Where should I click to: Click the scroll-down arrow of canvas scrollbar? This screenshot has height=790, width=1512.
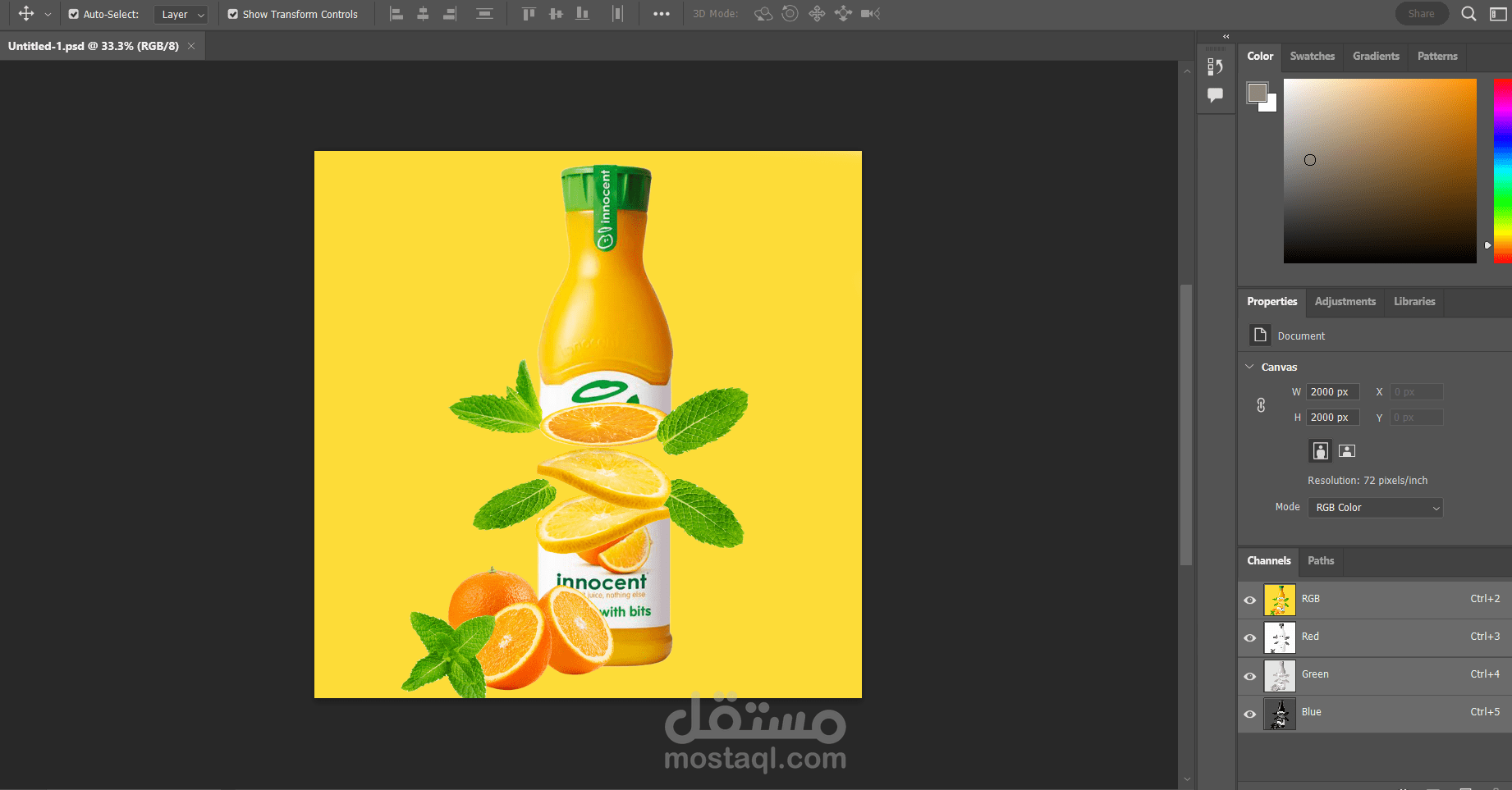coord(1187,779)
